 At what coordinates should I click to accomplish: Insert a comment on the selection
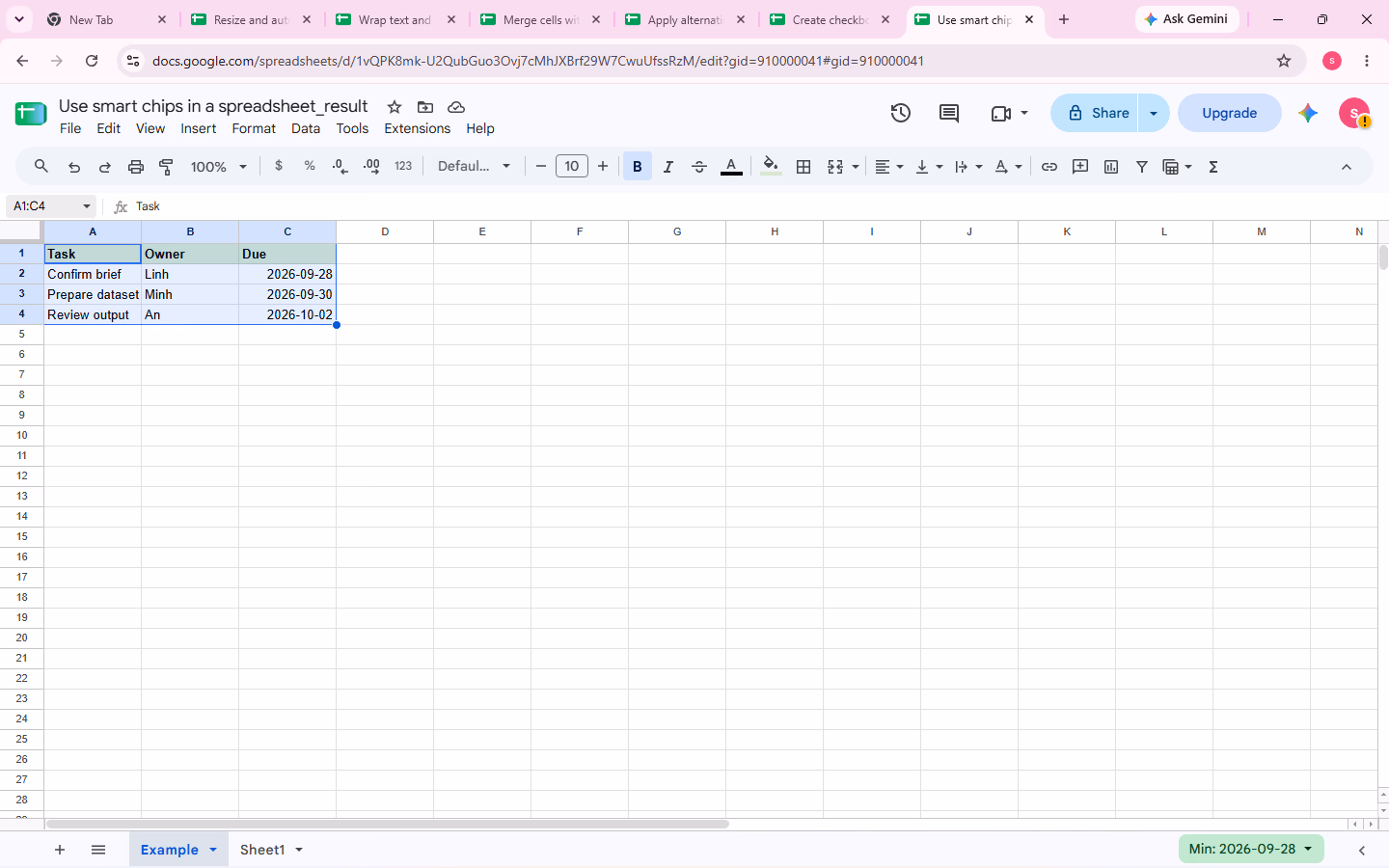click(x=1080, y=167)
